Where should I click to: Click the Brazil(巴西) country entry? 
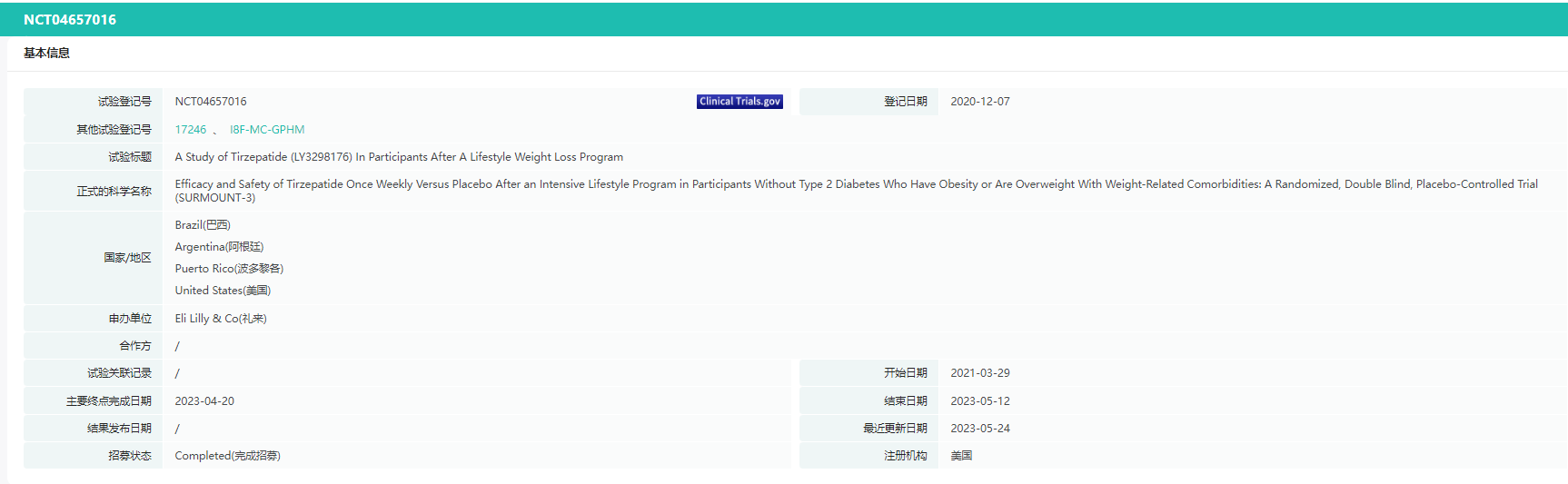[203, 225]
